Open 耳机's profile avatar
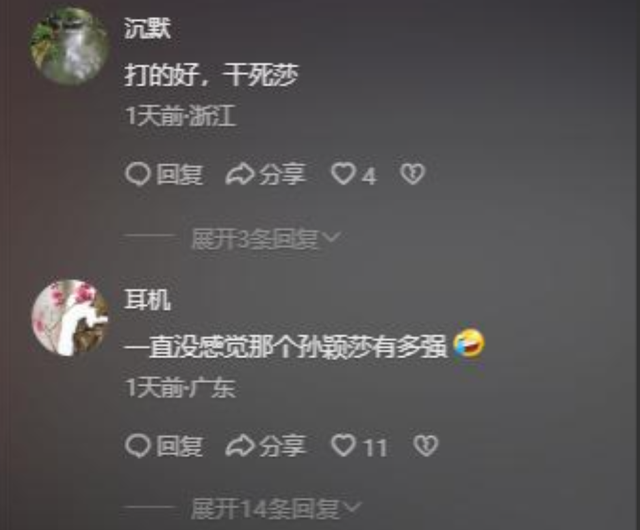Screen dimensions: 640x530 (x=70, y=318)
